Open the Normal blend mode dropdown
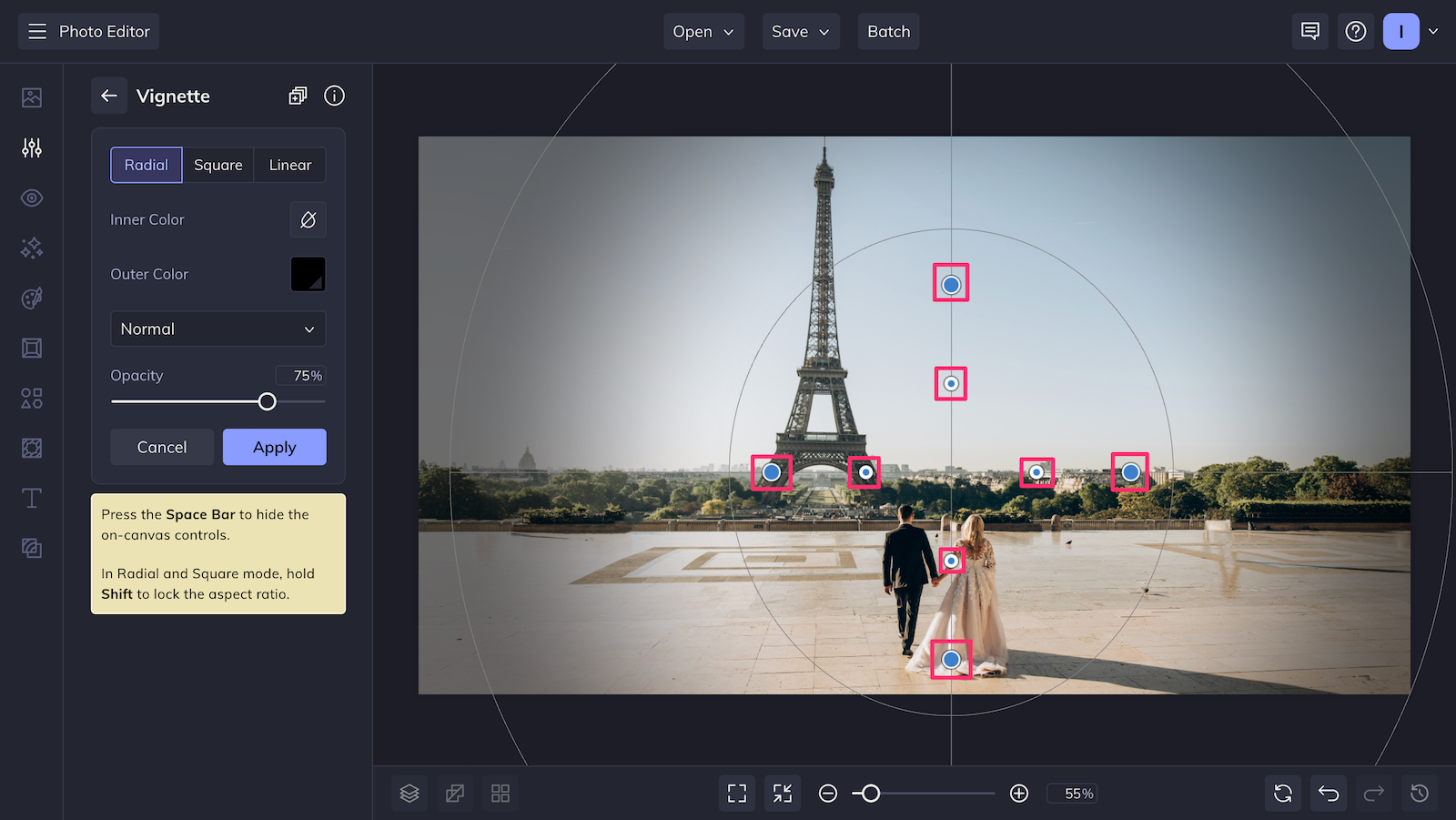Viewport: 1456px width, 820px height. 217,329
